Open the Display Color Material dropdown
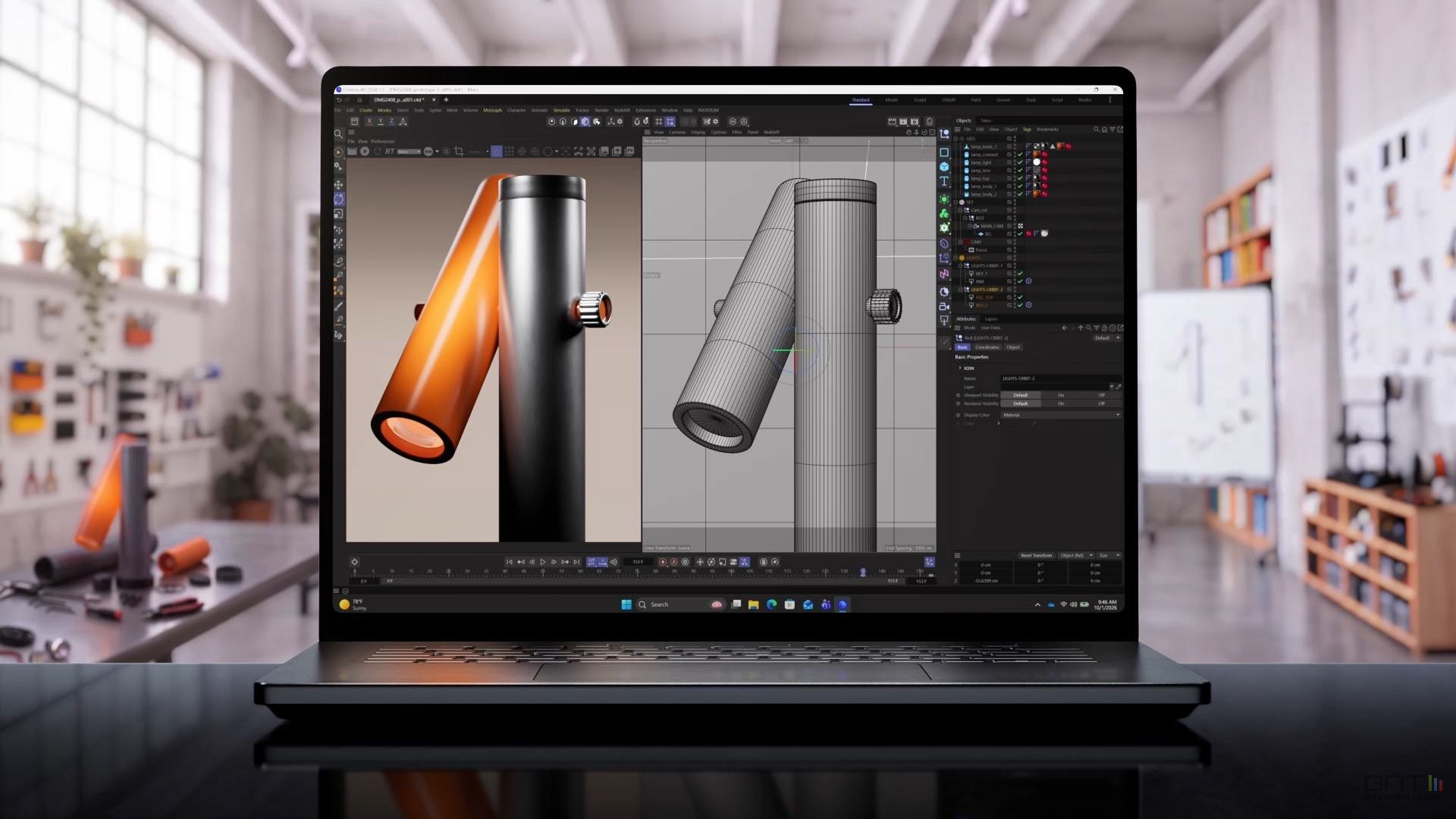This screenshot has height=819, width=1456. click(1060, 415)
